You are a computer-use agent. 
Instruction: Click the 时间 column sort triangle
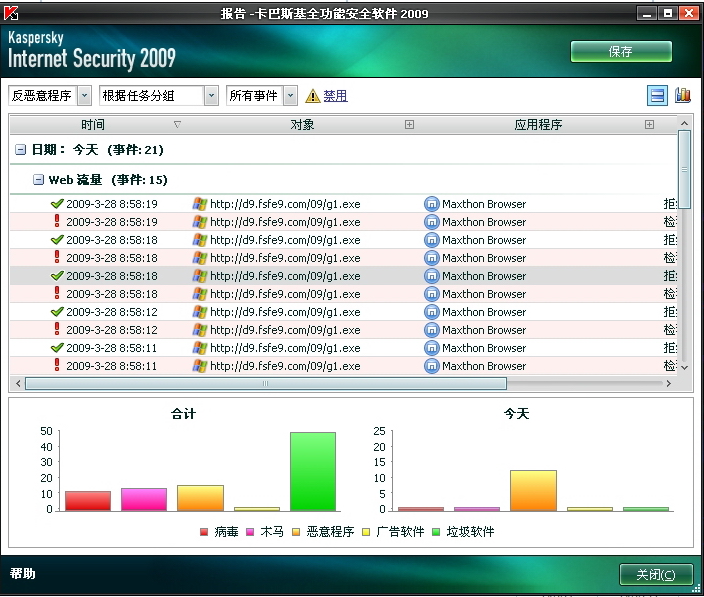[x=177, y=124]
